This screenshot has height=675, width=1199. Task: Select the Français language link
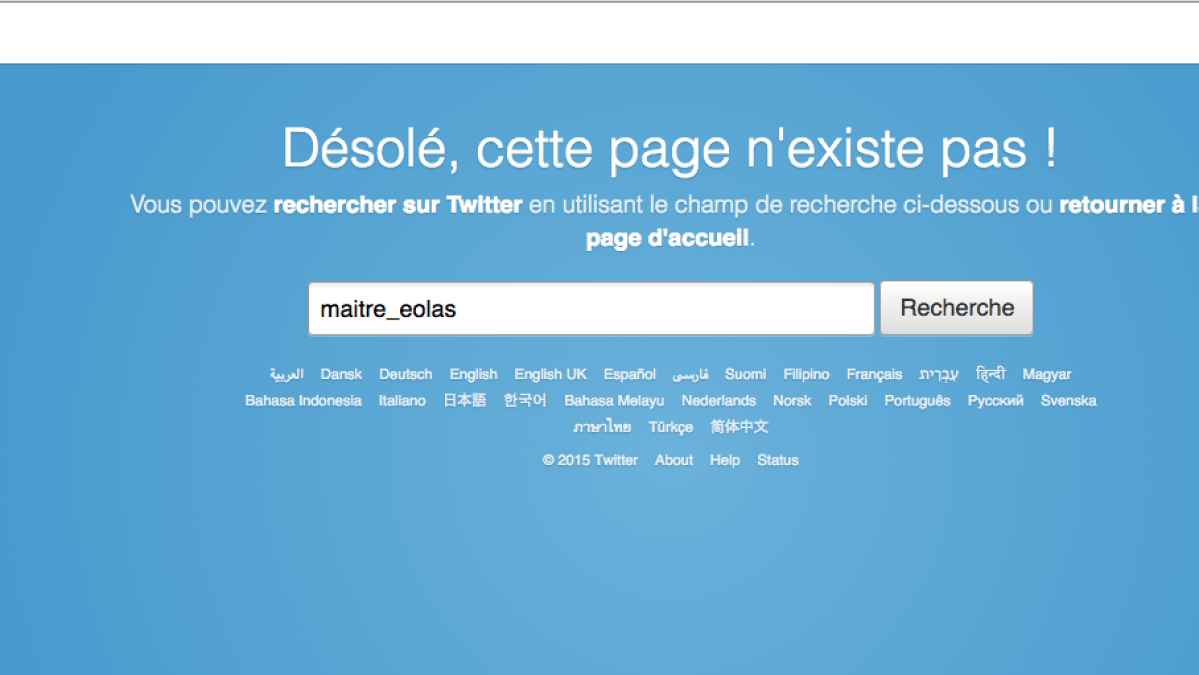click(874, 375)
